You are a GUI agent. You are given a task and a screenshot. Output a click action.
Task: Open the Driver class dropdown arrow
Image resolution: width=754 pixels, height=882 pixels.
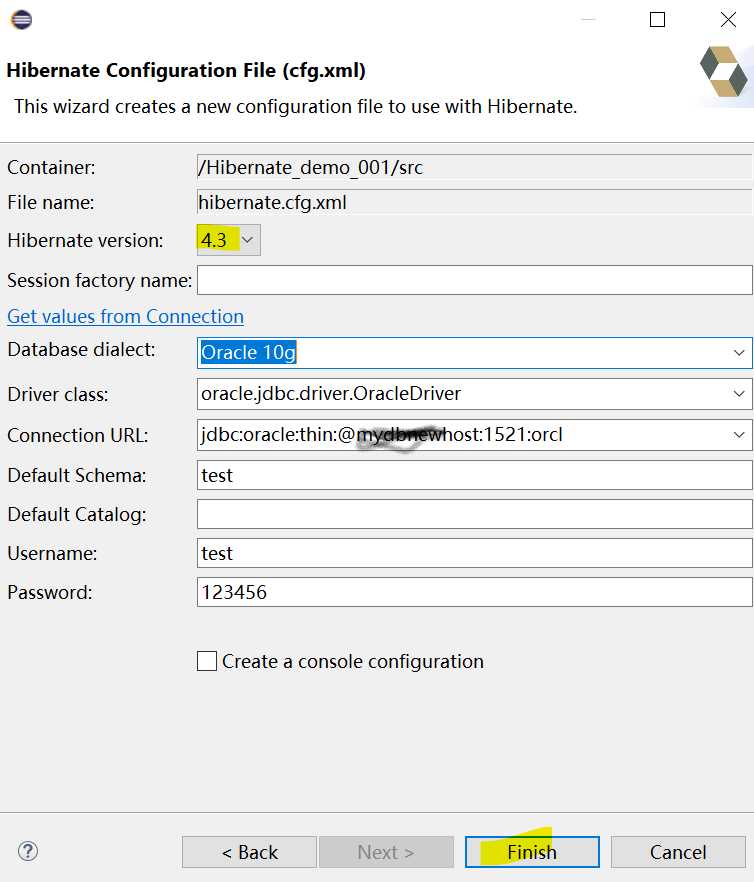pos(739,394)
